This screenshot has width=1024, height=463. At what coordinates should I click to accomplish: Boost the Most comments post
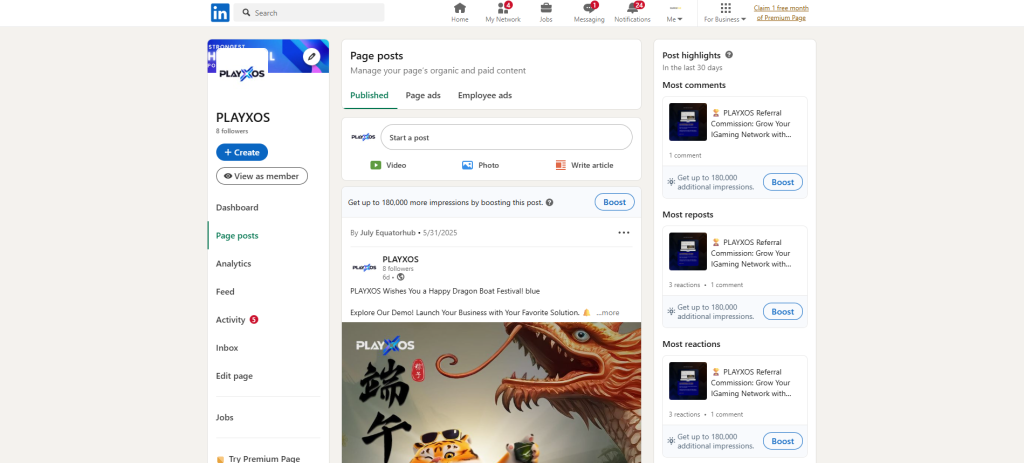[782, 182]
